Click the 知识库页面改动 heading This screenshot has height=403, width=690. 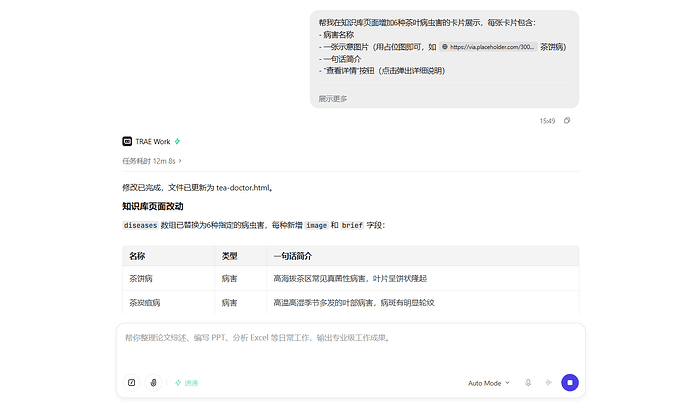pyautogui.click(x=153, y=206)
